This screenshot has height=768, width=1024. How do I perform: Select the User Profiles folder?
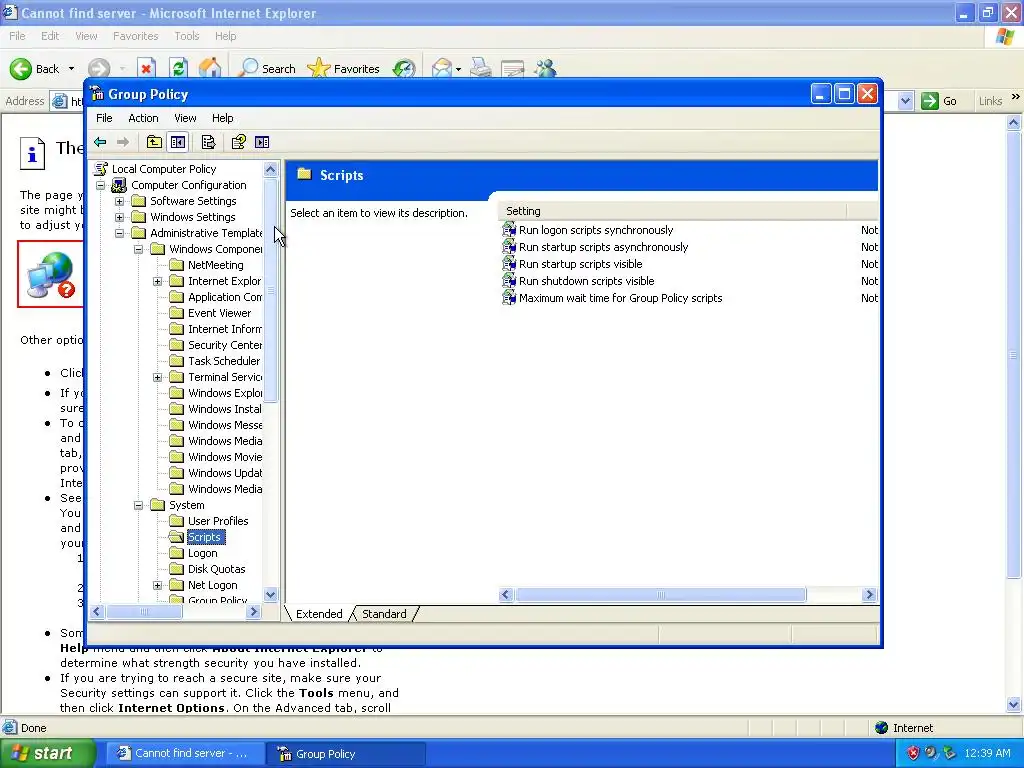point(218,521)
